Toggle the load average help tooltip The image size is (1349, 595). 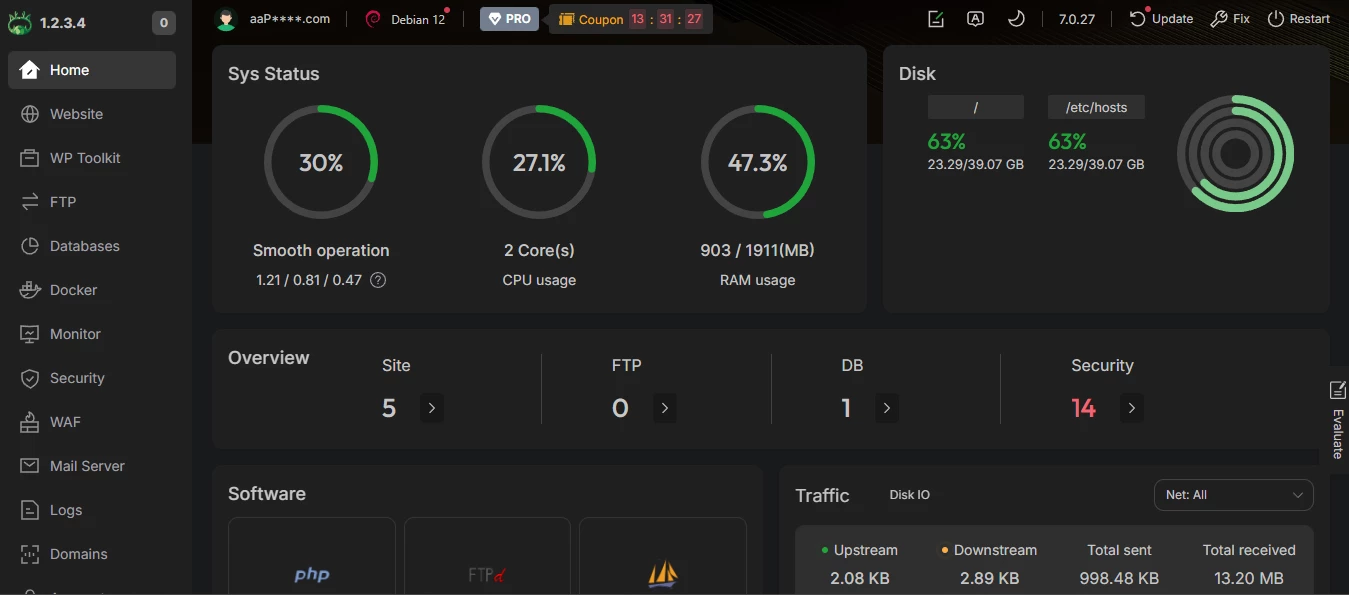pyautogui.click(x=377, y=280)
